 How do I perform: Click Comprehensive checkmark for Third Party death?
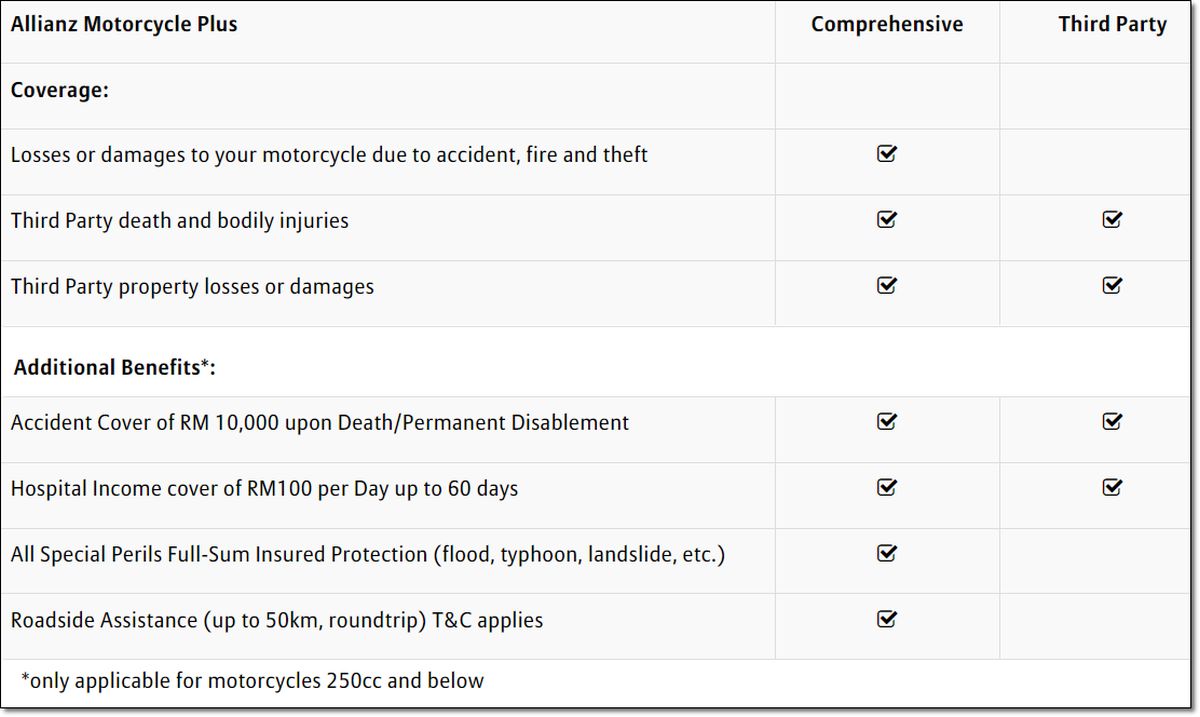[x=886, y=220]
